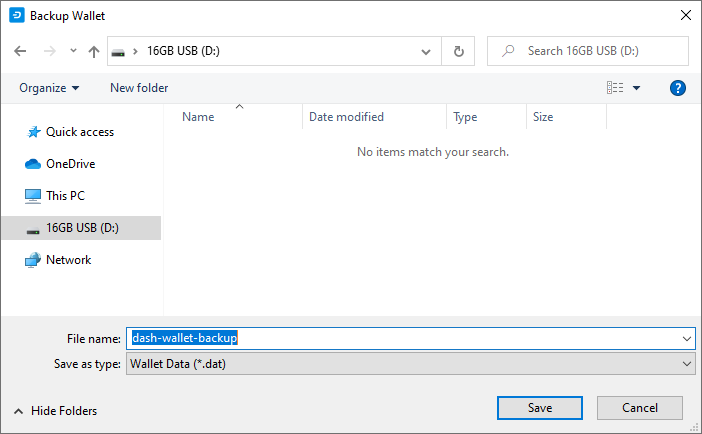Select Quick access in navigation pane
702x434 pixels.
point(79,132)
